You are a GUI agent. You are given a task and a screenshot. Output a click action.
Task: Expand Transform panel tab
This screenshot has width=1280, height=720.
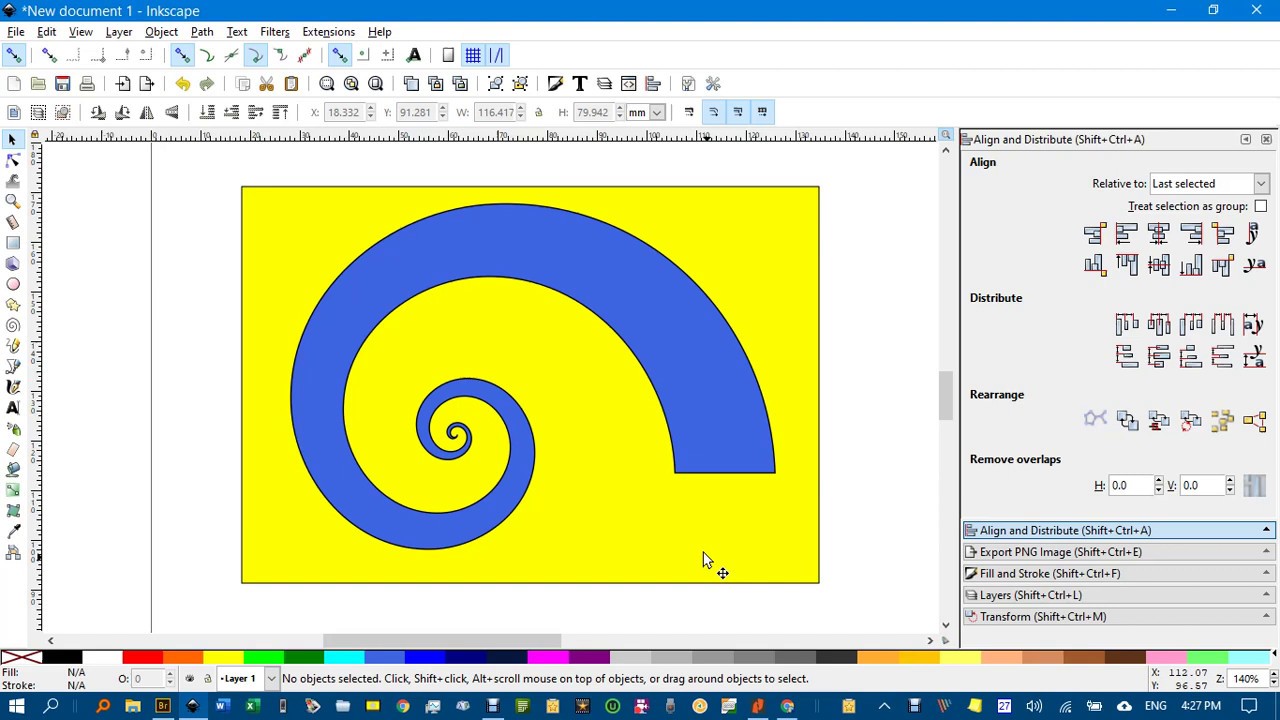click(1121, 617)
